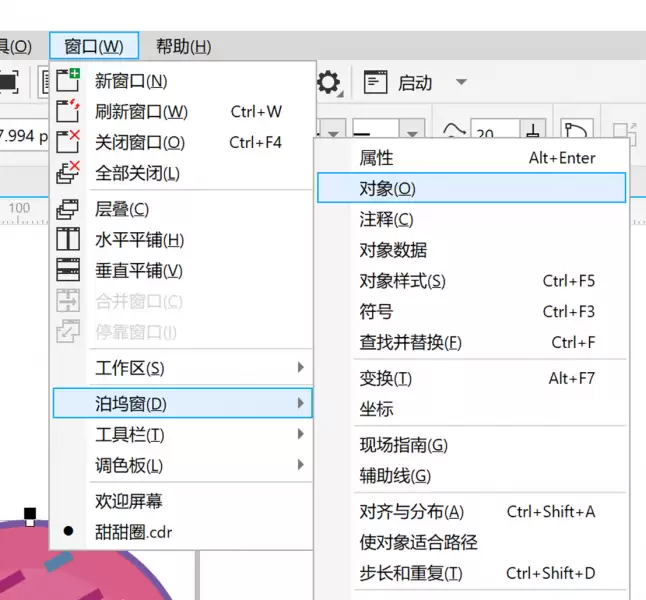
Task: Select 刷新窗口(W) menu entry
Action: 181,111
